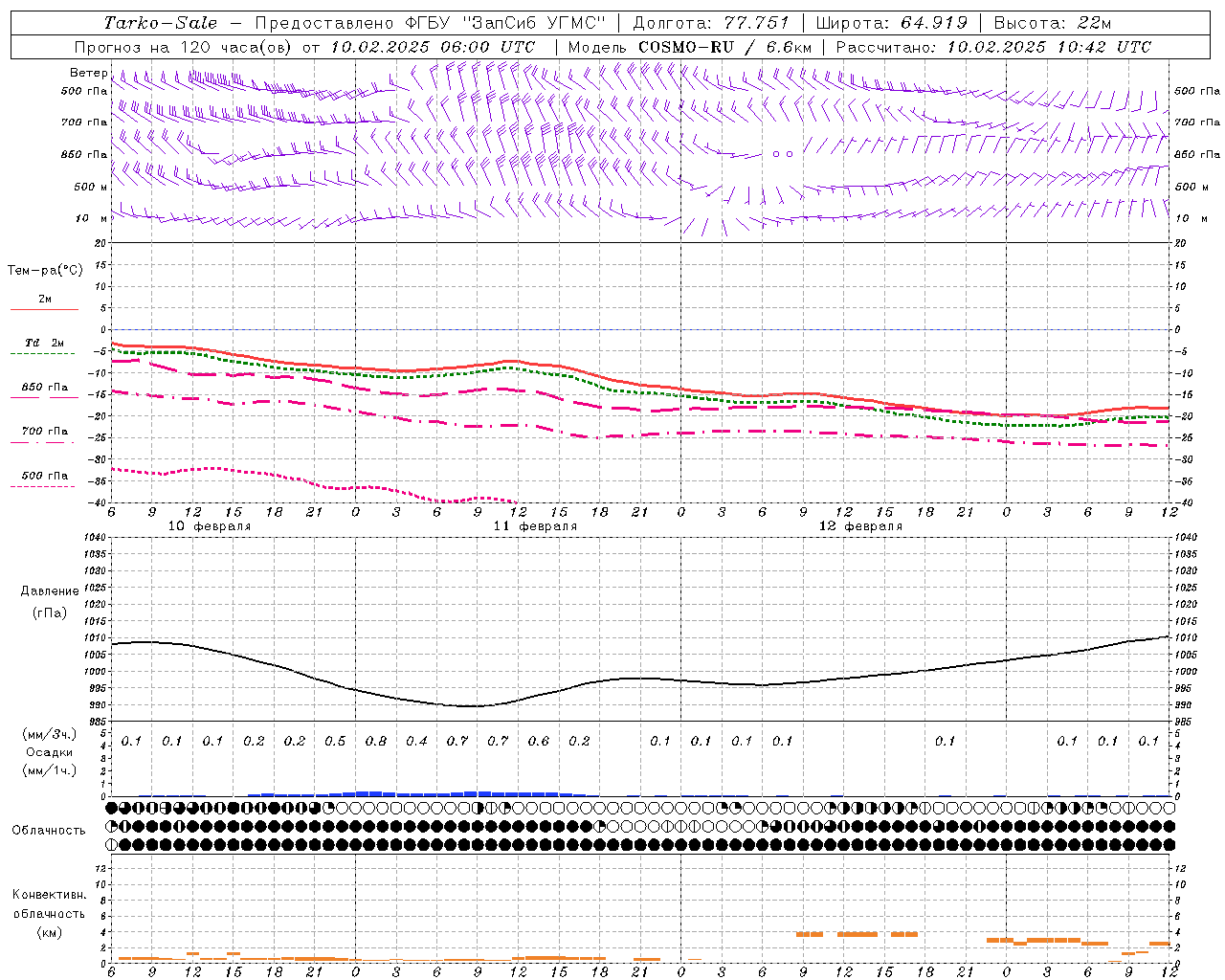Click the (км) unit label
1225x980 pixels.
[x=49, y=931]
